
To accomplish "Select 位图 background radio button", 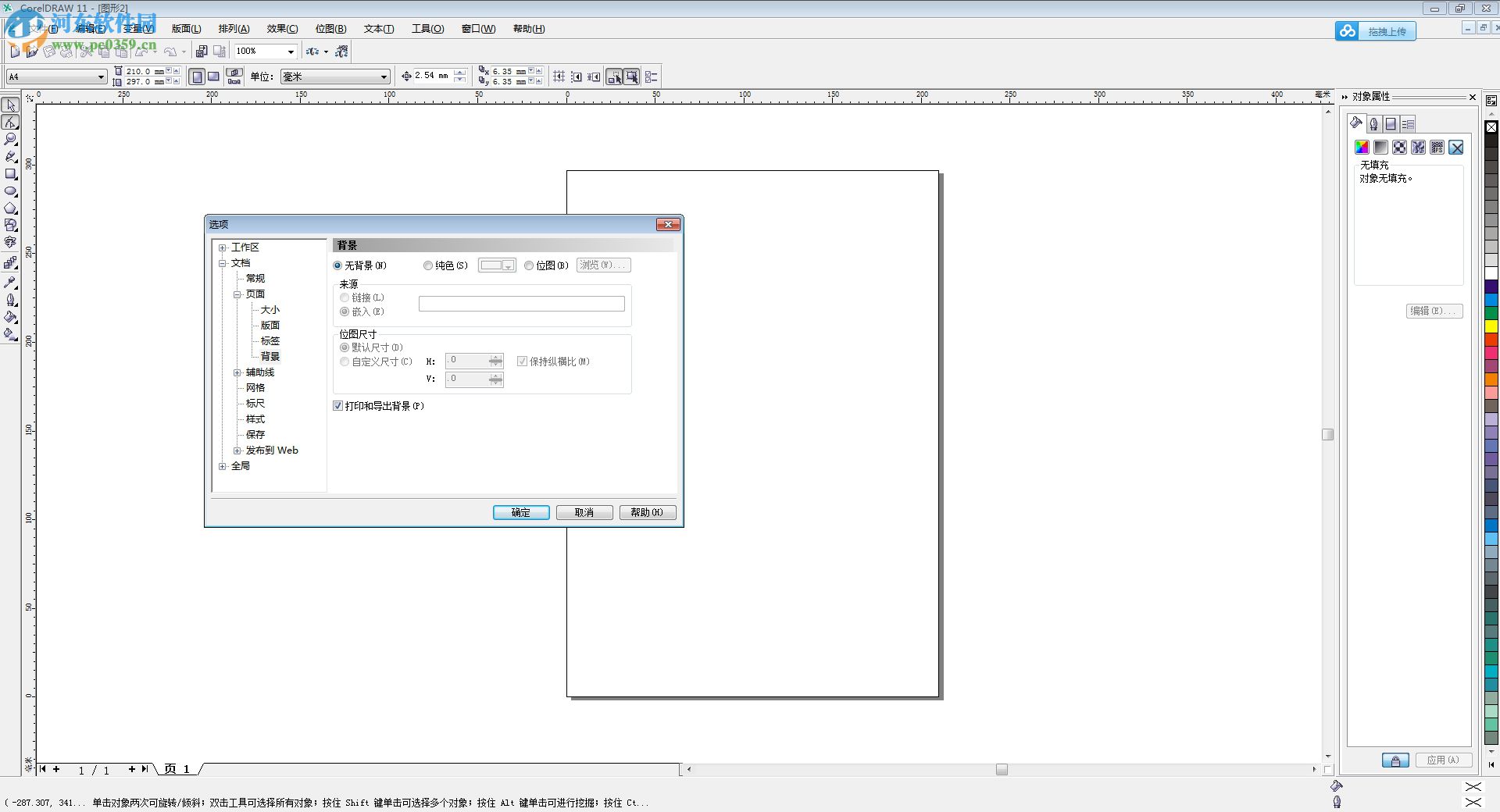I will (x=528, y=265).
